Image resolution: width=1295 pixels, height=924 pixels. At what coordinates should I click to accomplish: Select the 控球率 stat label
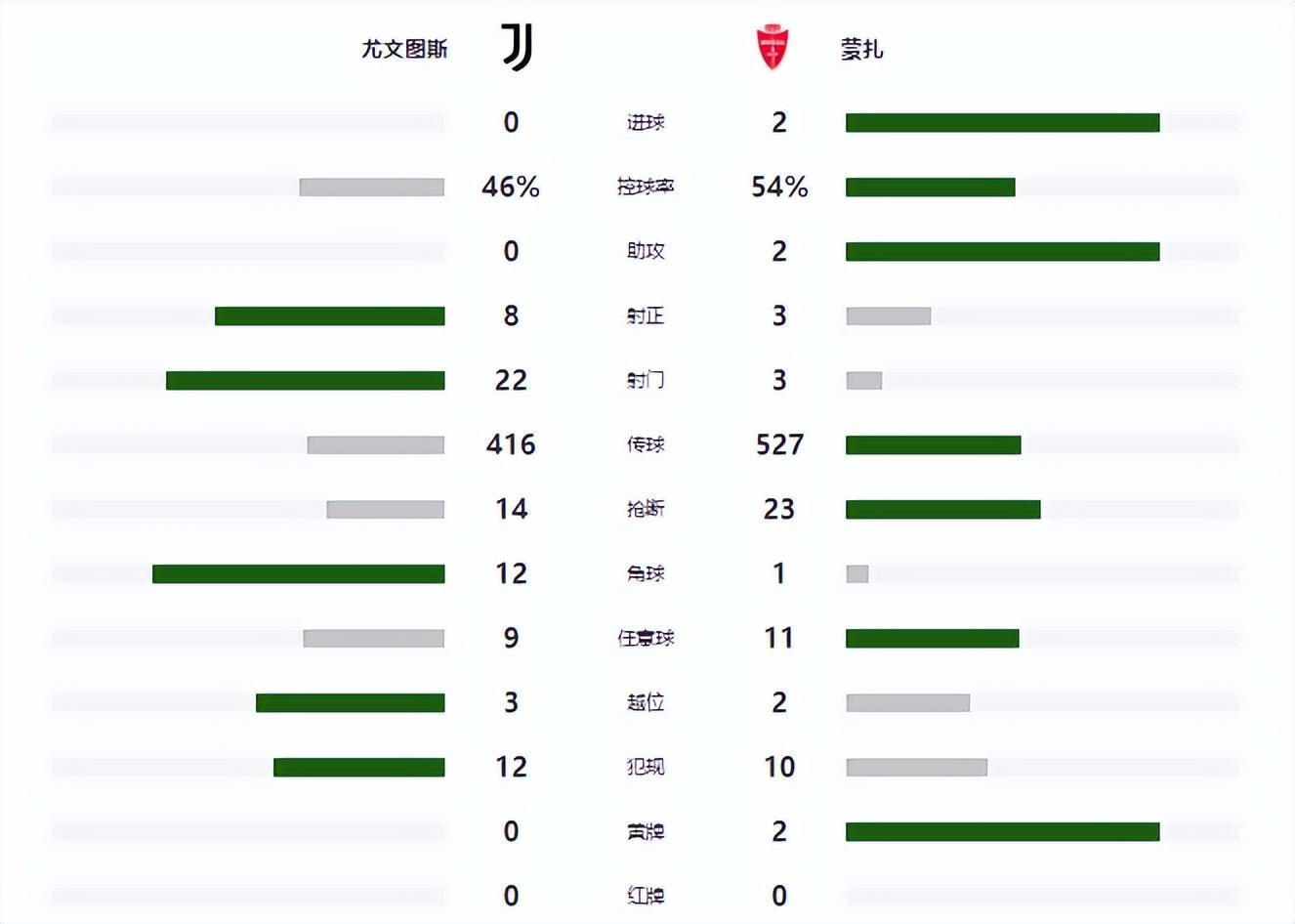point(646,187)
